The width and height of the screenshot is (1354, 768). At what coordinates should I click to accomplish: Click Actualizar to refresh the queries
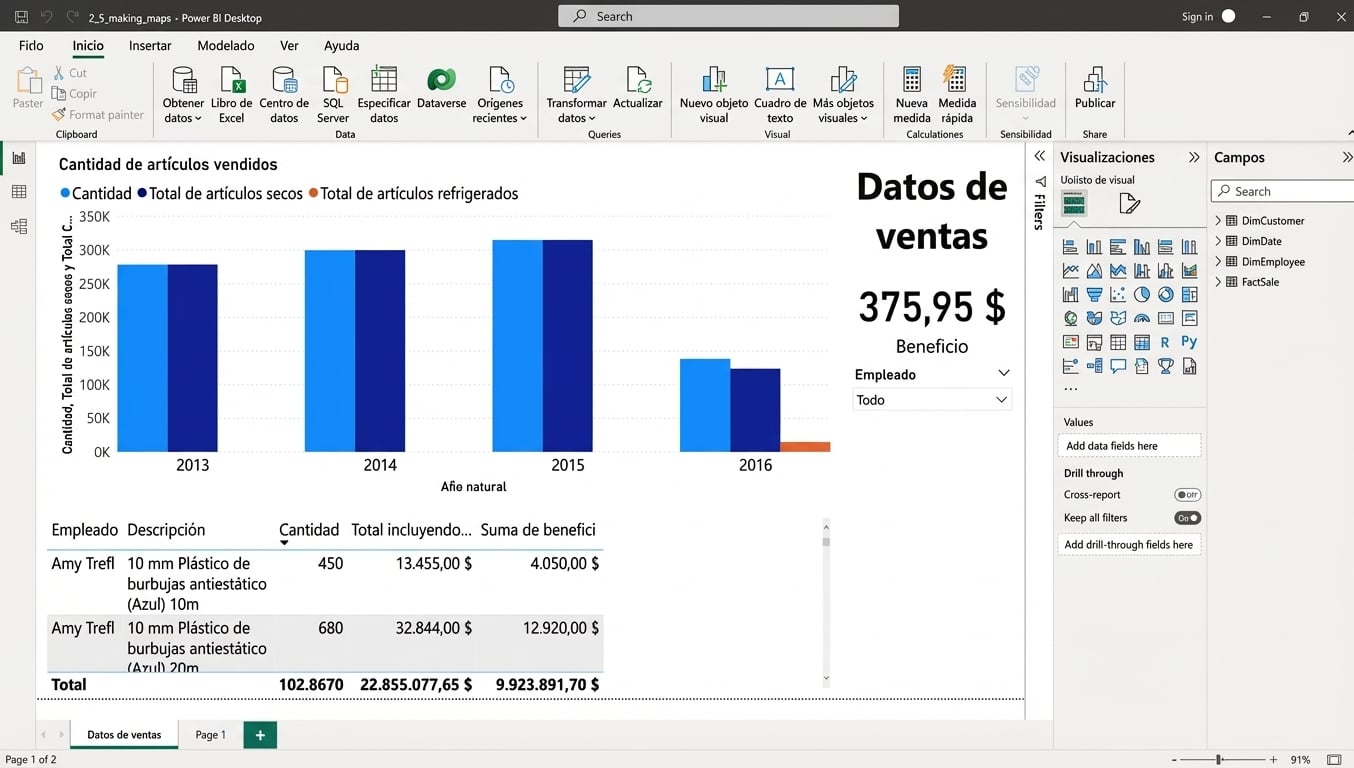(x=638, y=90)
